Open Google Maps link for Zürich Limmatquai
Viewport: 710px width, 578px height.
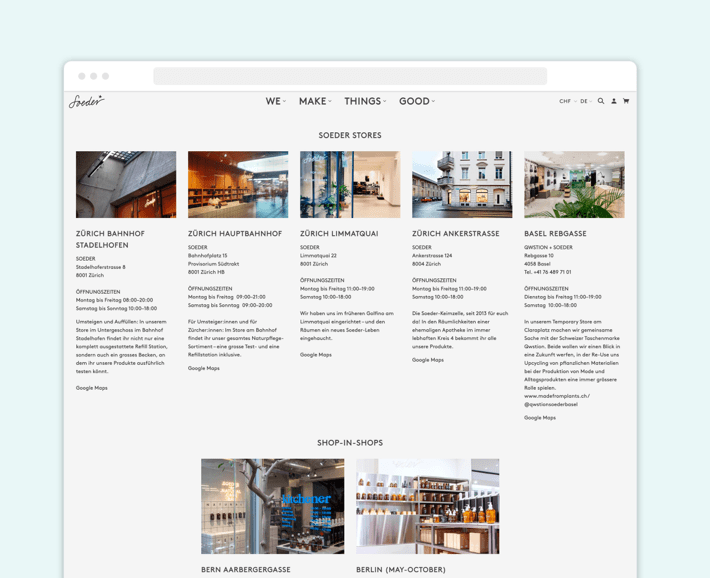point(316,355)
